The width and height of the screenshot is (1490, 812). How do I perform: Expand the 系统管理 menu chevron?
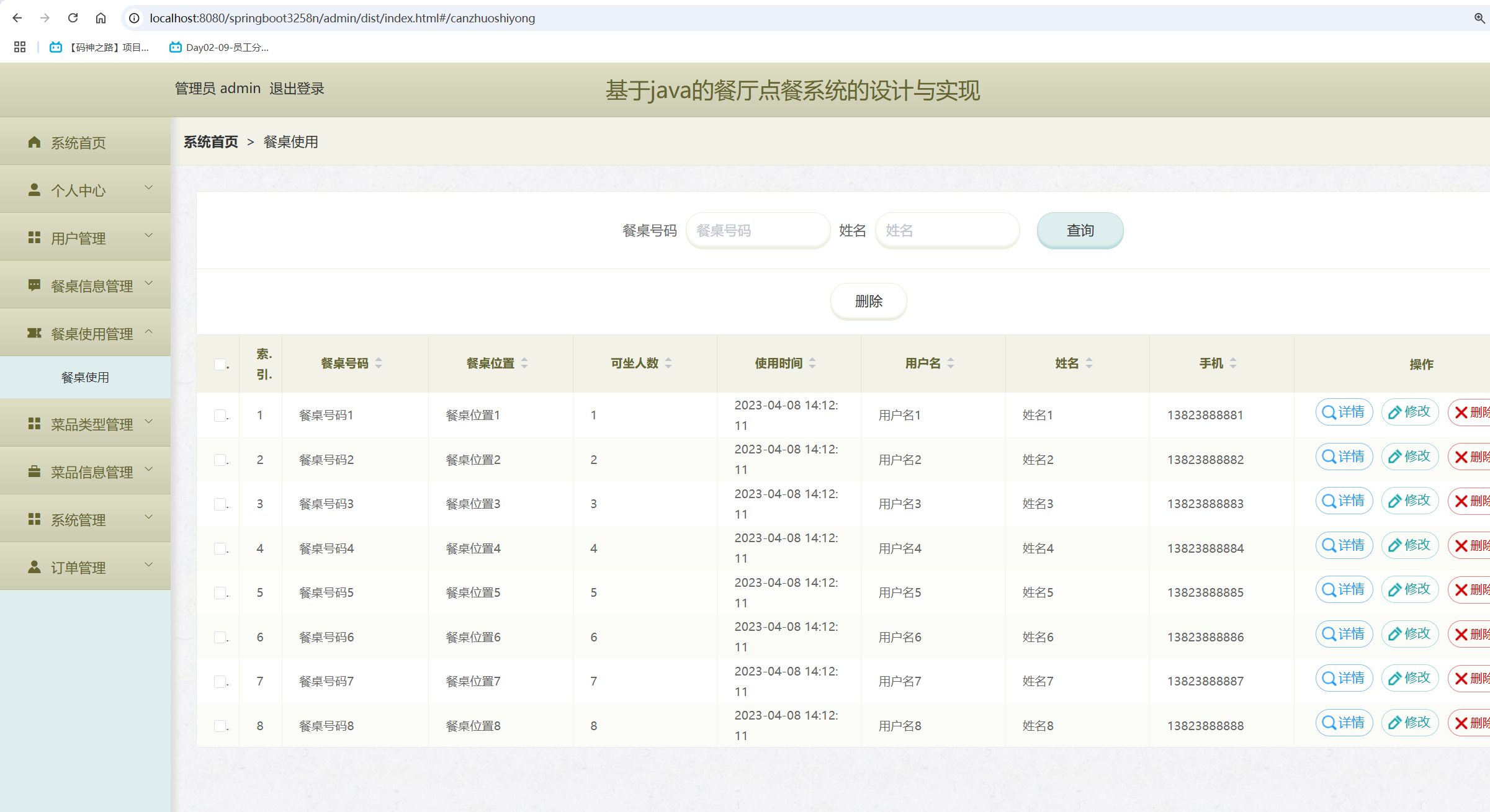point(148,517)
